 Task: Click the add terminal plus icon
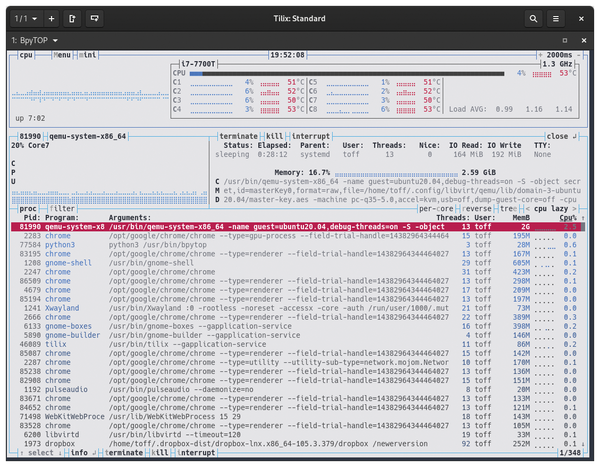click(51, 19)
